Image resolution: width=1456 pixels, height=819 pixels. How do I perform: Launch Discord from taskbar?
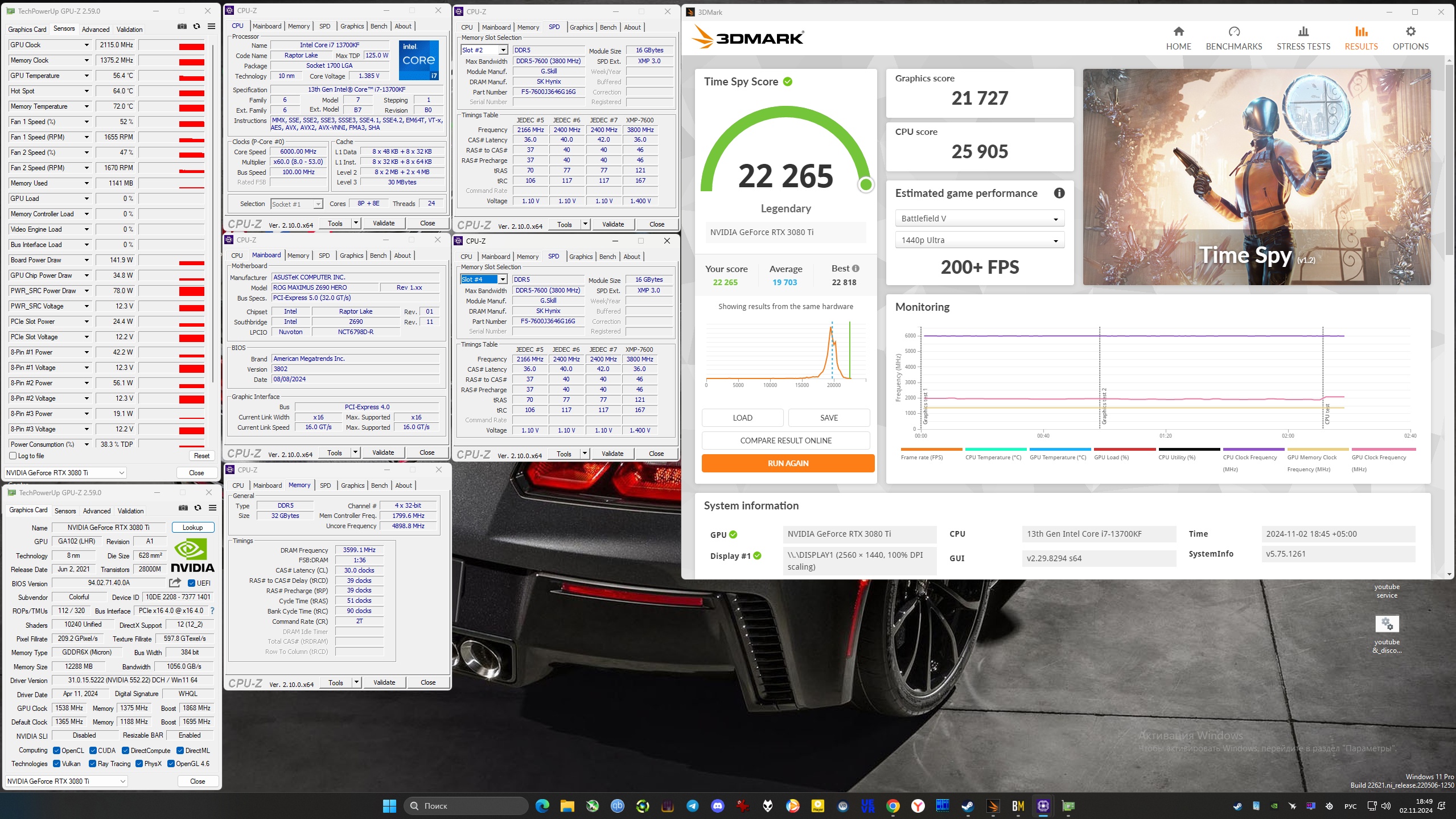[x=718, y=806]
